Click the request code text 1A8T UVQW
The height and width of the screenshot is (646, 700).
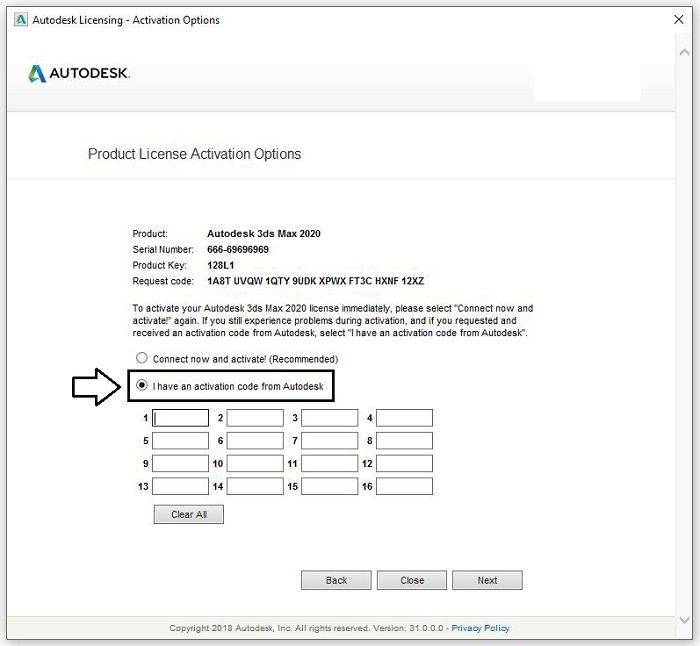tap(316, 281)
